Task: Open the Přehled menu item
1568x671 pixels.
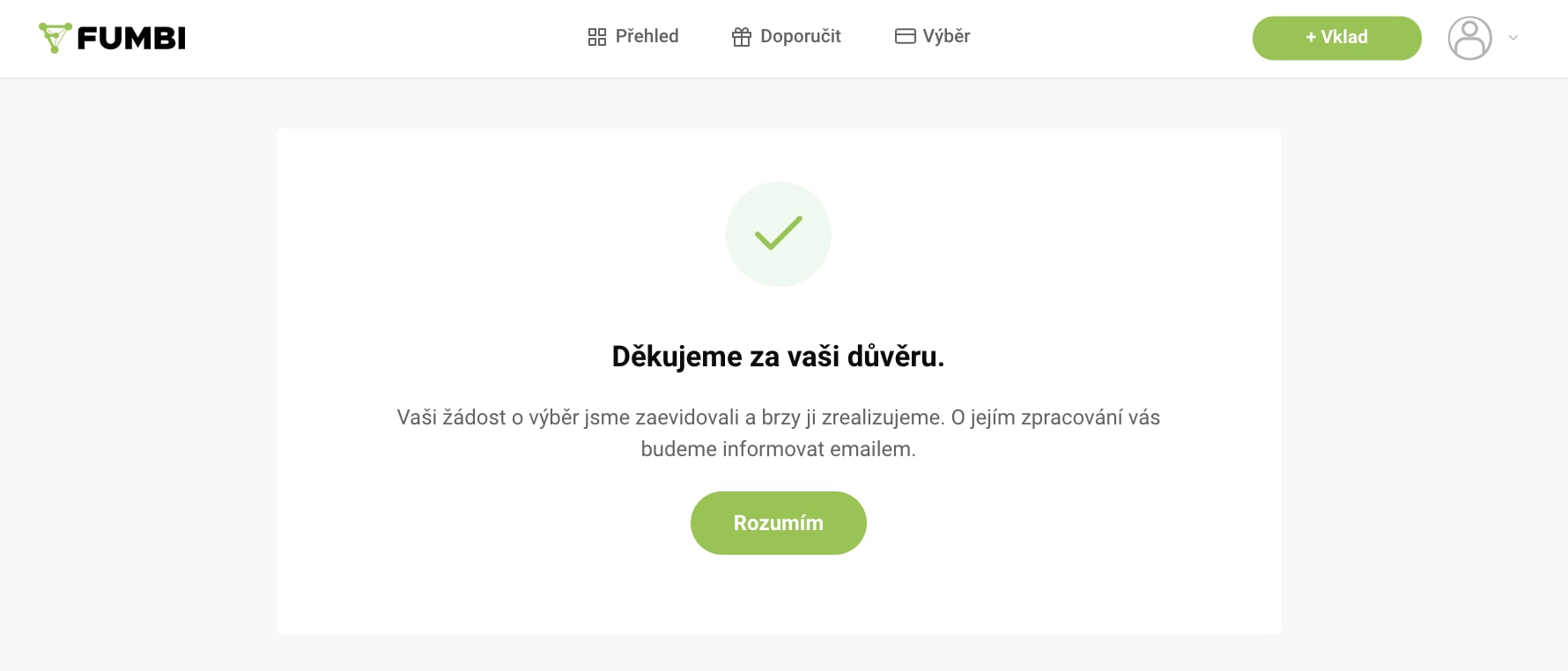Action: pyautogui.click(x=647, y=36)
